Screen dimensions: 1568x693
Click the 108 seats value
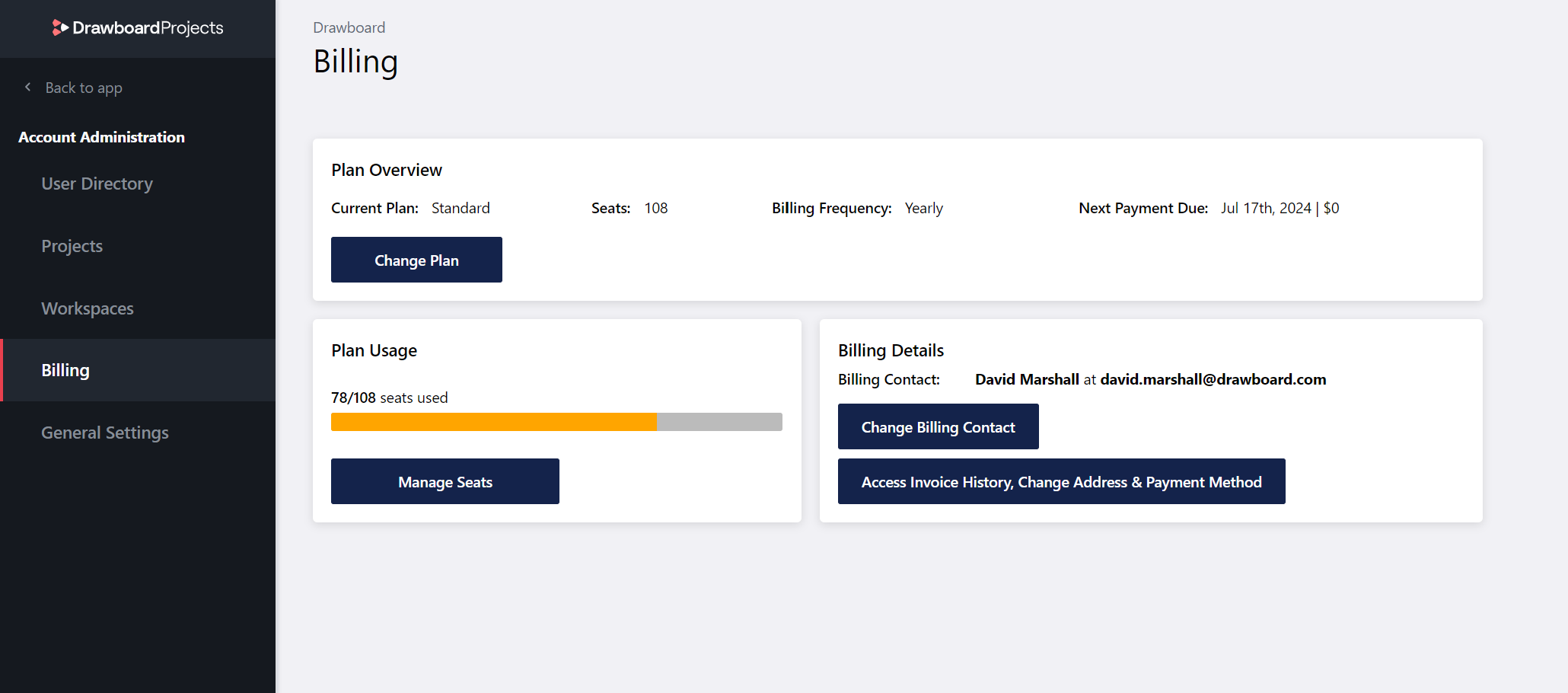pyautogui.click(x=656, y=208)
